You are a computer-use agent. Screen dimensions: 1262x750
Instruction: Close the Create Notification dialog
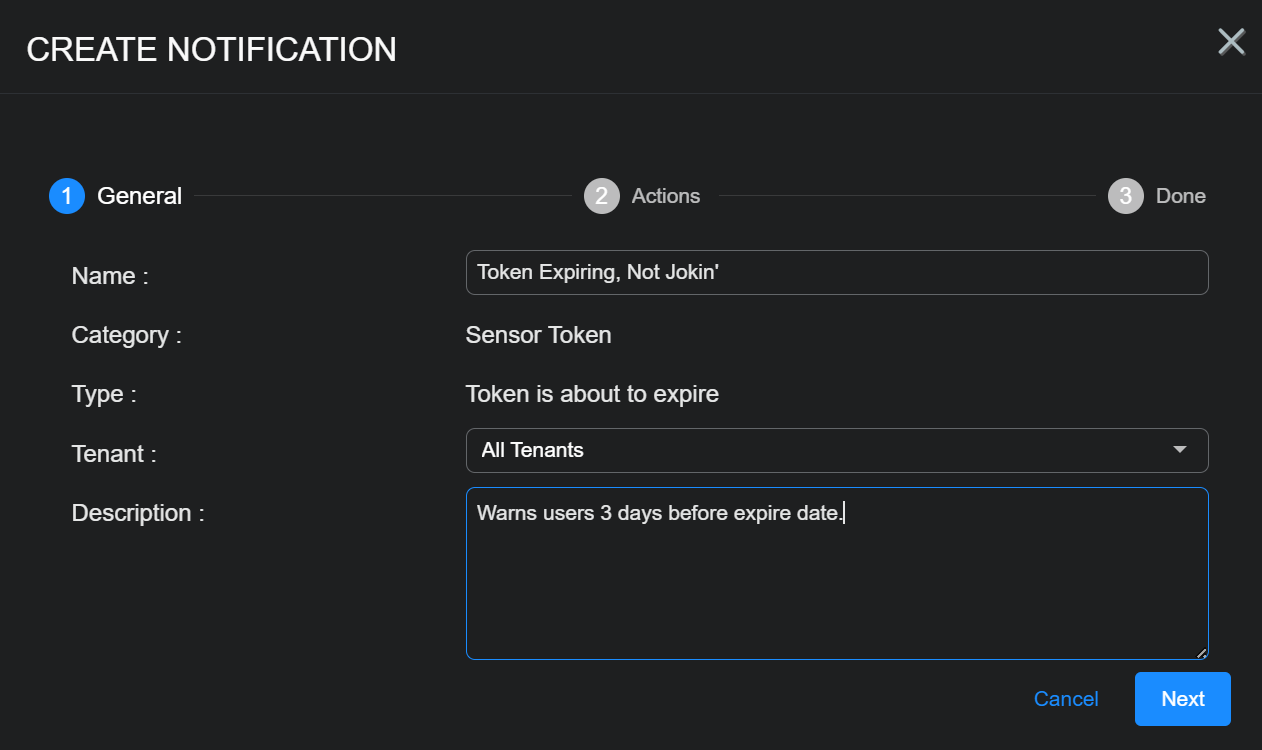(1231, 42)
